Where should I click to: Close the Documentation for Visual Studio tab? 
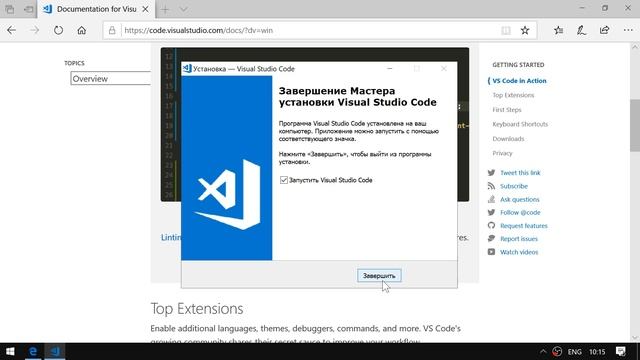click(x=145, y=9)
